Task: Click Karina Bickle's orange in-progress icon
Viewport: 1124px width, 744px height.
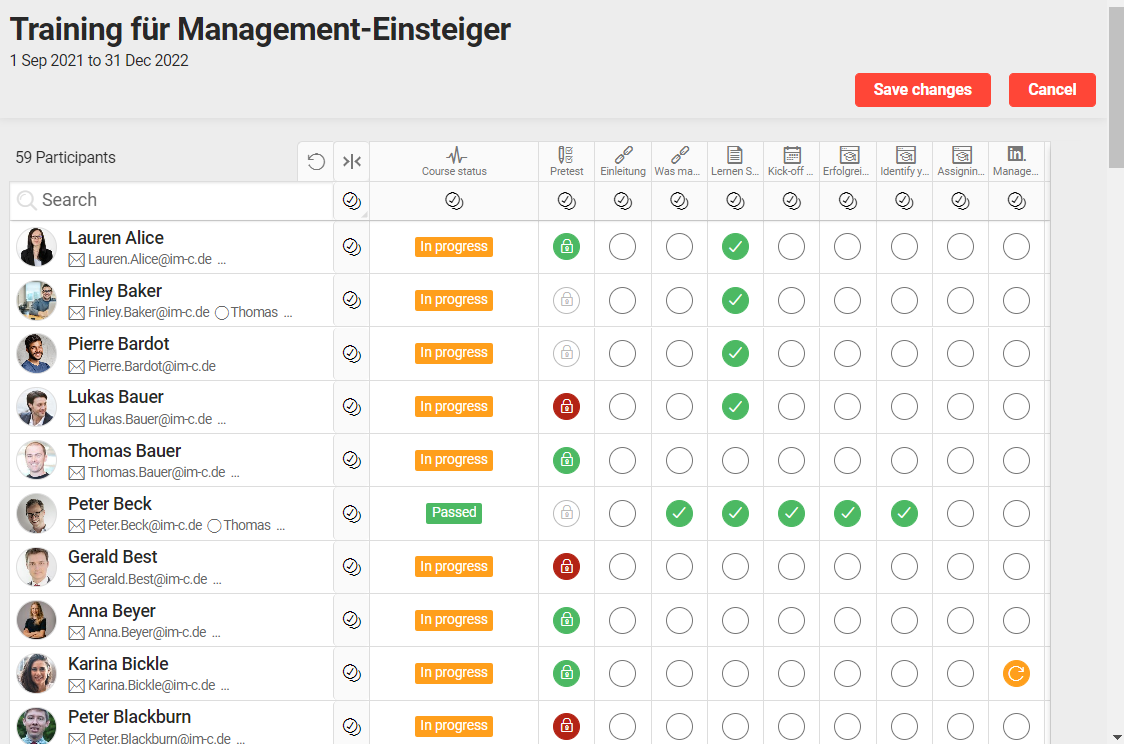Action: [1016, 673]
